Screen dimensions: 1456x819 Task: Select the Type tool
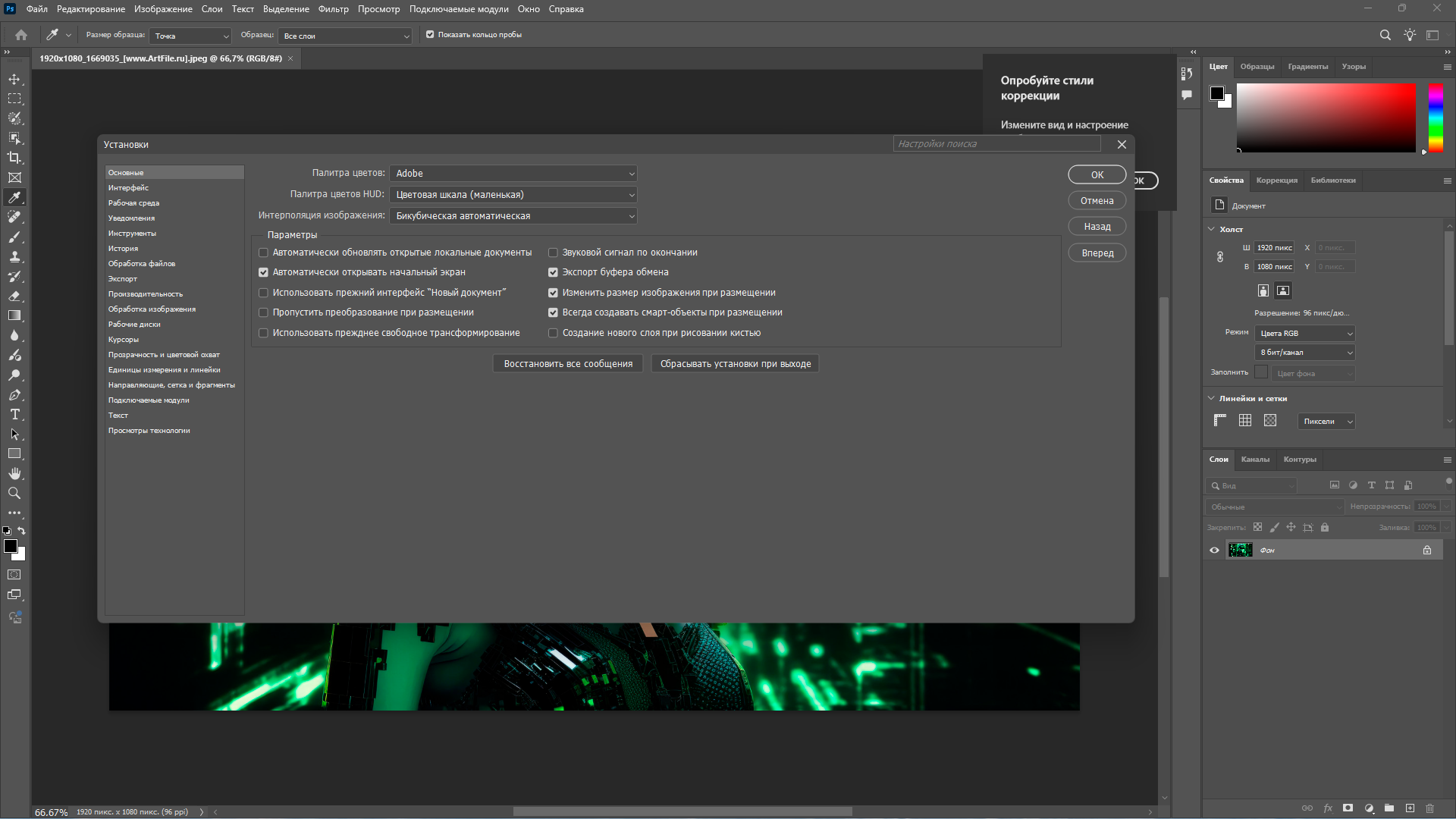[x=14, y=415]
